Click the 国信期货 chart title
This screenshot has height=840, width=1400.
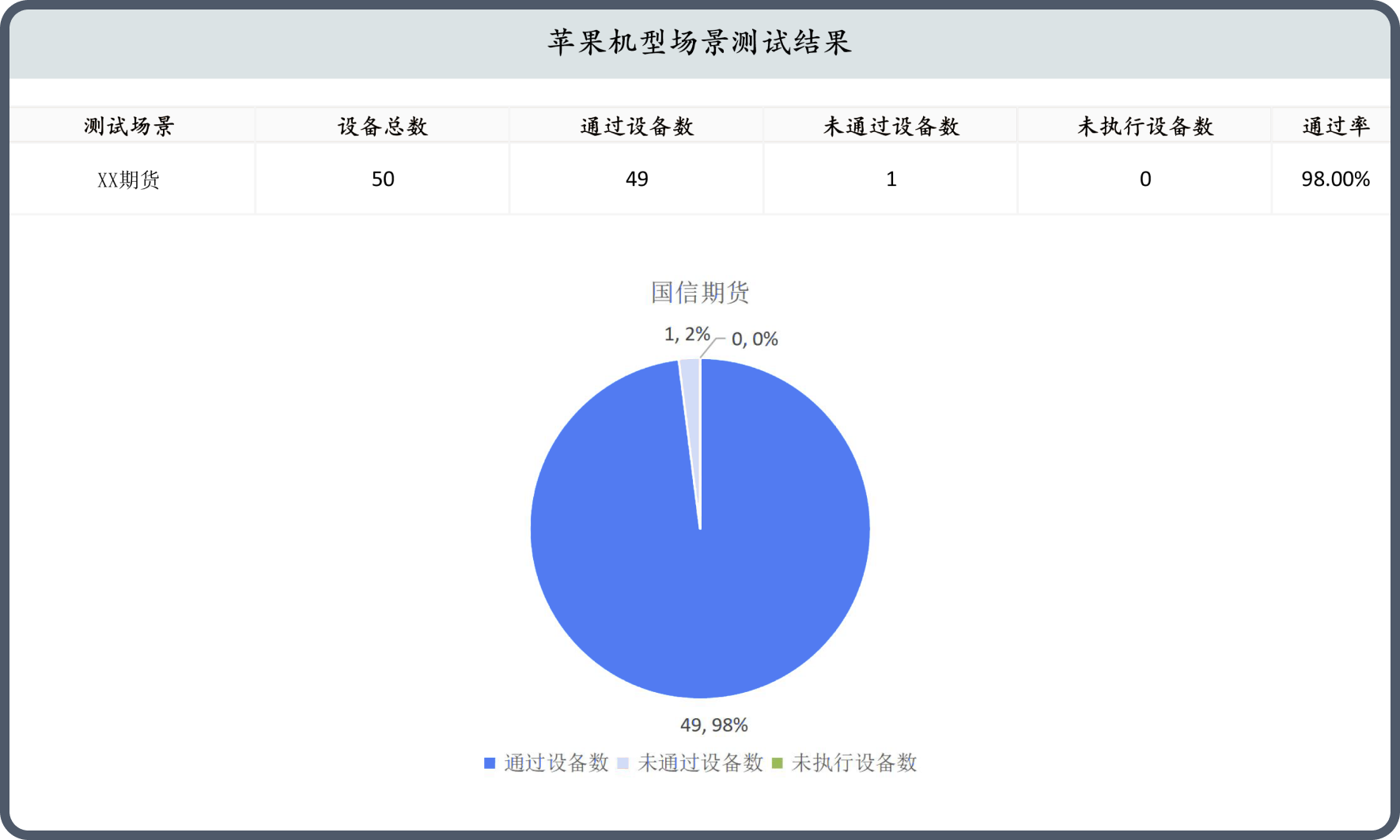pyautogui.click(x=700, y=293)
